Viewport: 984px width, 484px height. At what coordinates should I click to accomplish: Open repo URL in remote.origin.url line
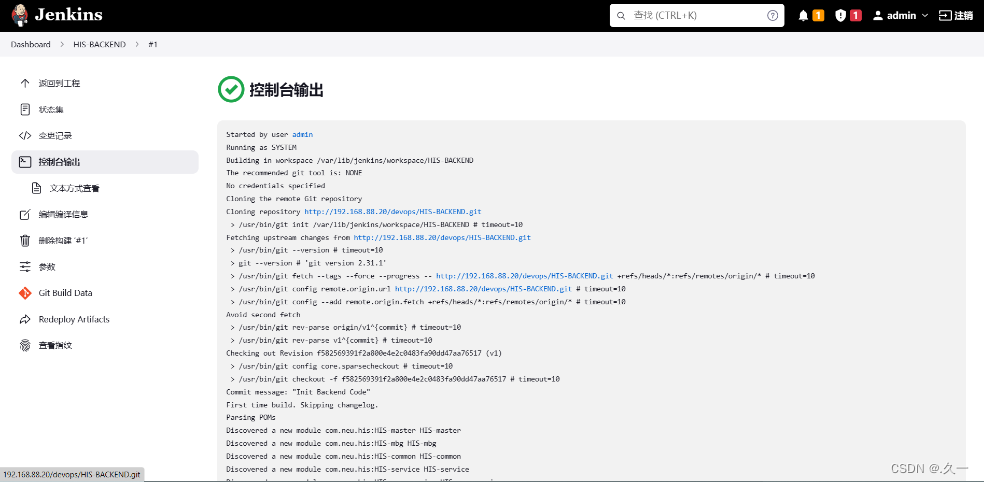483,289
